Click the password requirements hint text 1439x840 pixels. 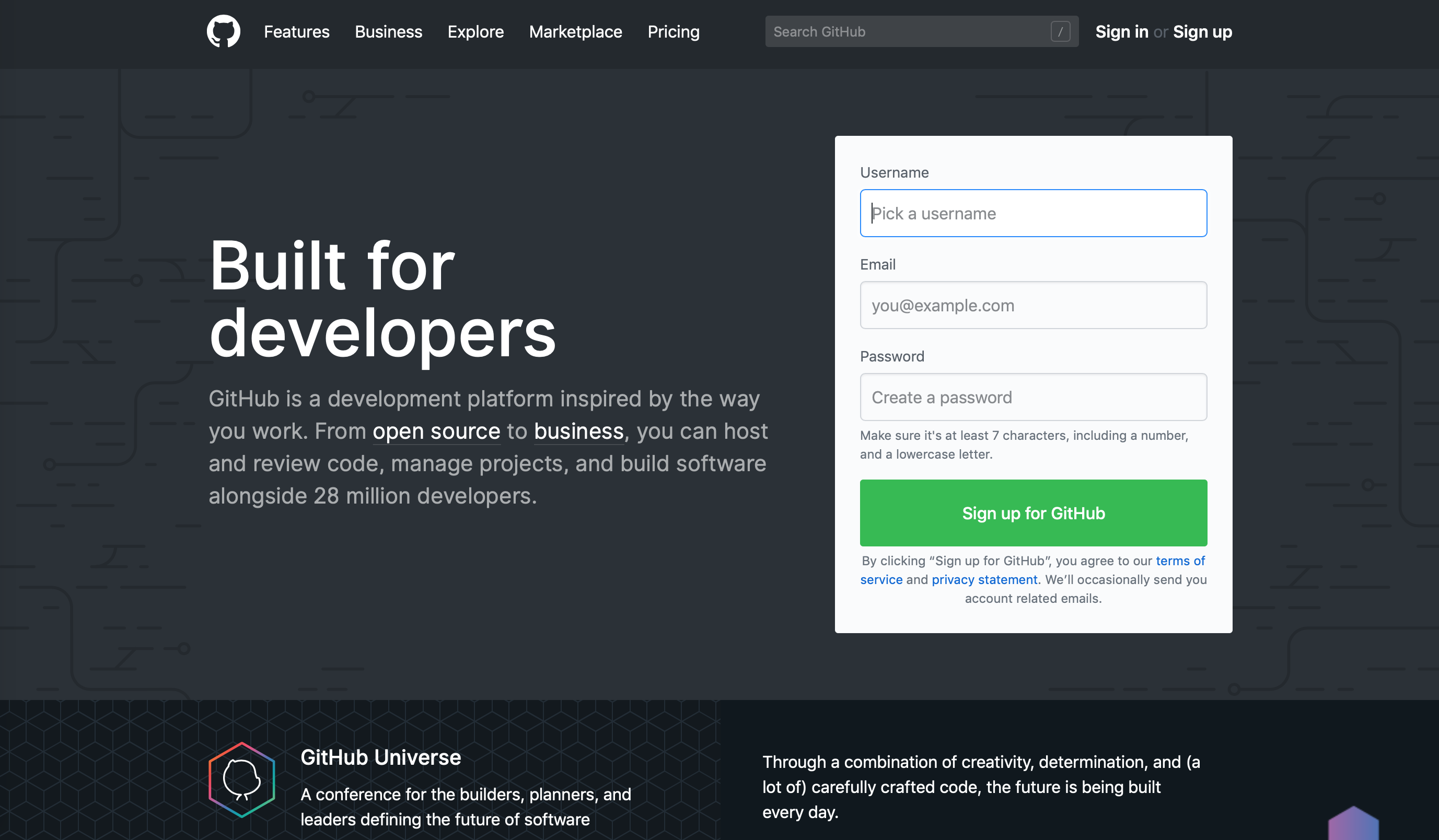pos(1025,445)
